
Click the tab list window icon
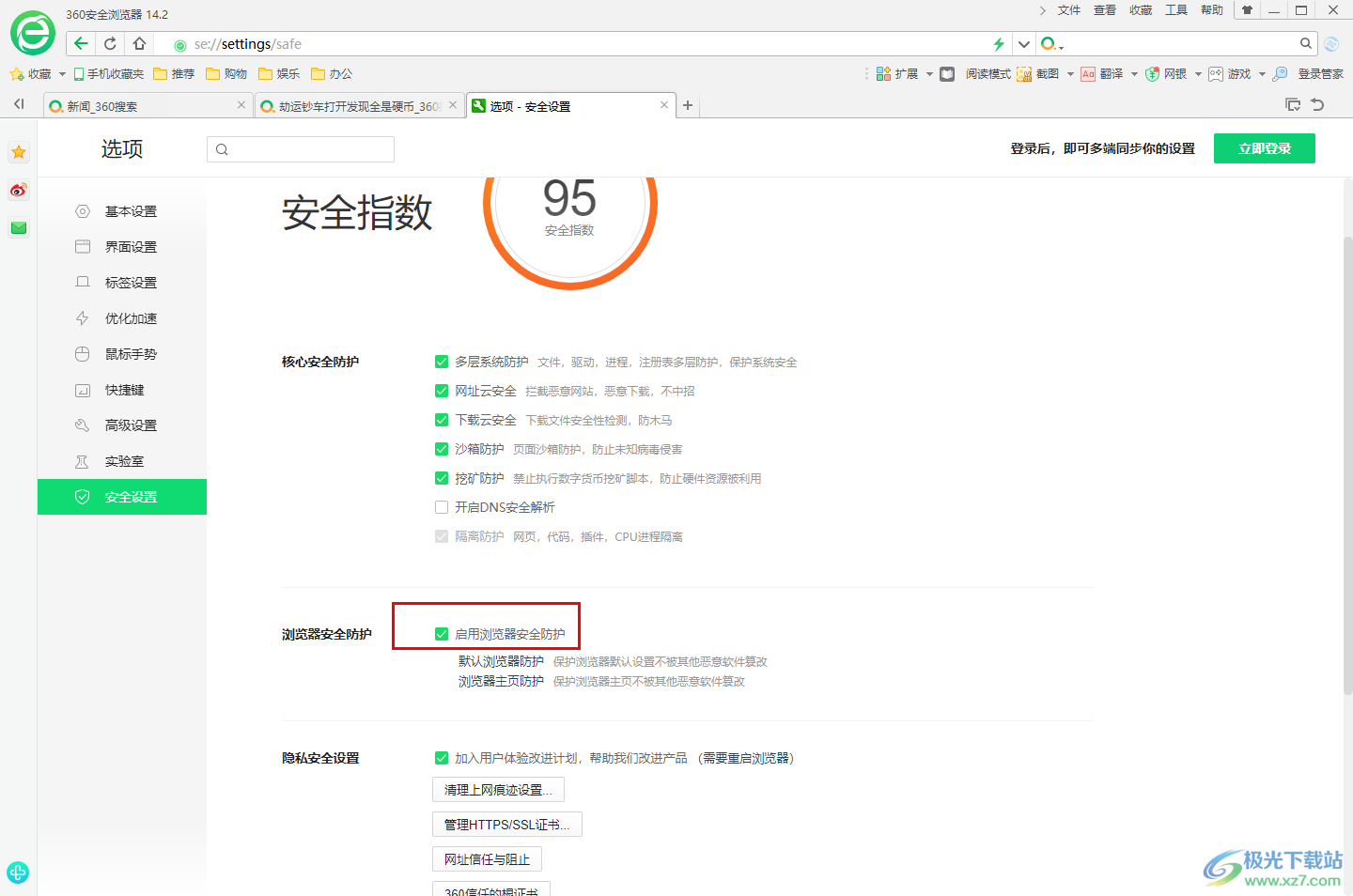pyautogui.click(x=1293, y=104)
